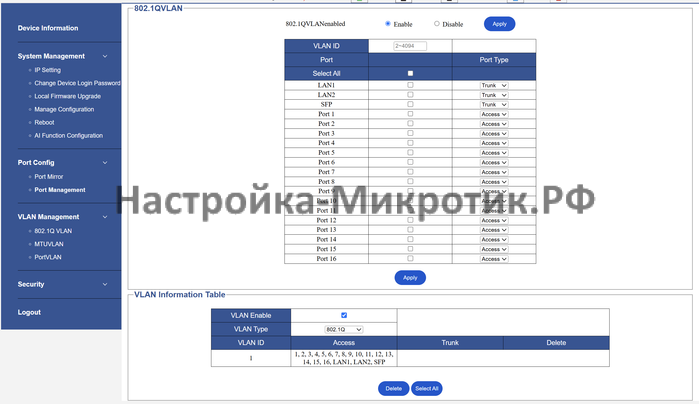Open Local Firmware Upgrade page
Viewport: 699px width, 404px height.
(x=67, y=96)
